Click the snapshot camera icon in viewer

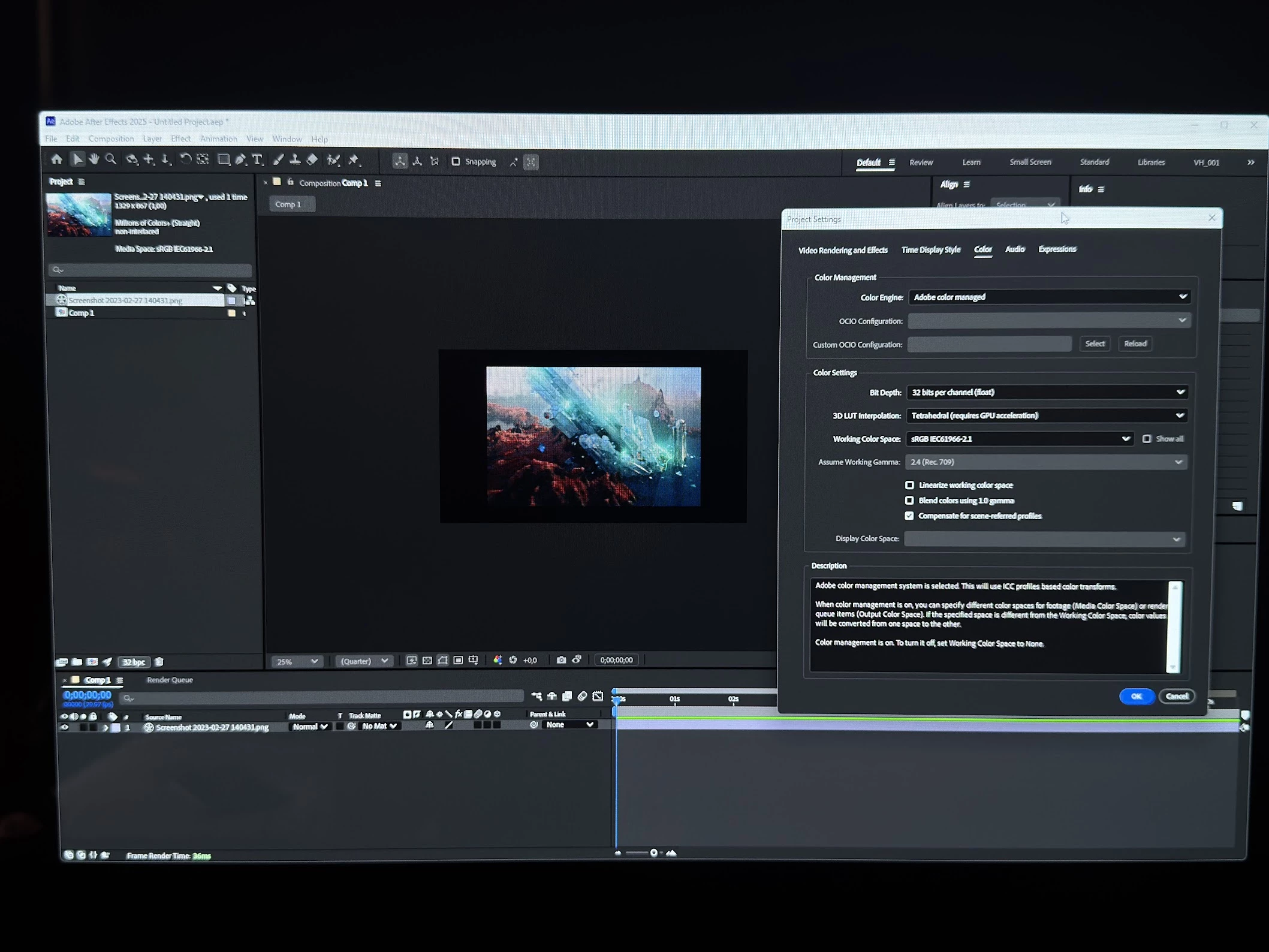[561, 660]
